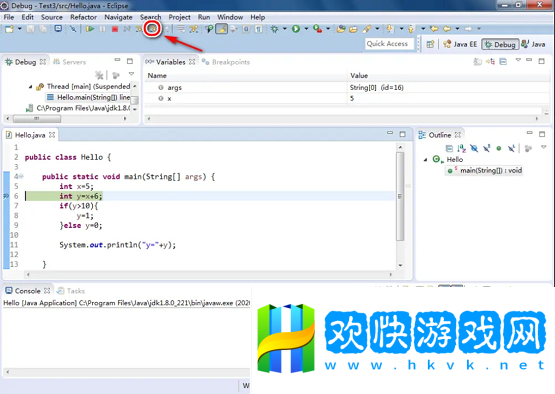Select the Hello.main(String[]) stack frame
The image size is (555, 394).
(89, 97)
